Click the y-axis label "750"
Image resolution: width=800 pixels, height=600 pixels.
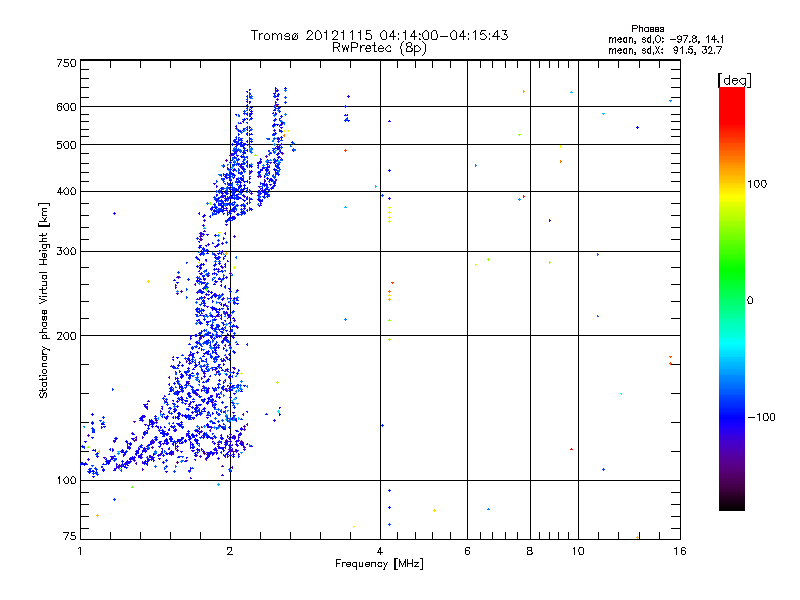[66, 63]
